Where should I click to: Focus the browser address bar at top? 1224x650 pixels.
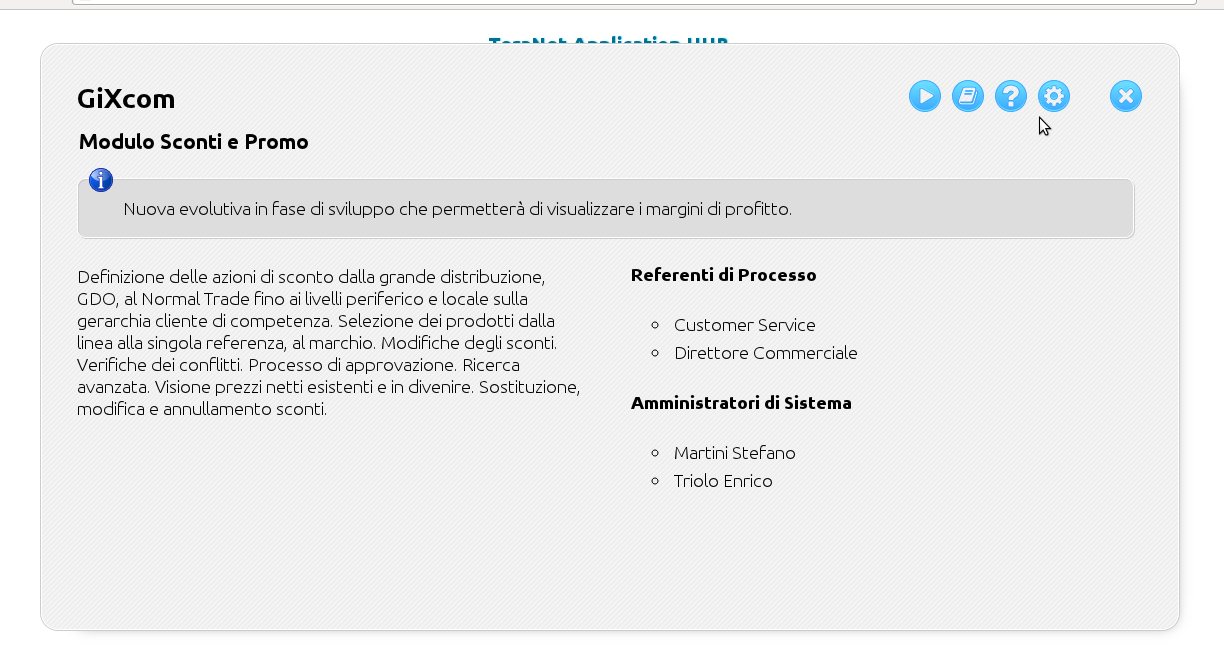(634, 2)
